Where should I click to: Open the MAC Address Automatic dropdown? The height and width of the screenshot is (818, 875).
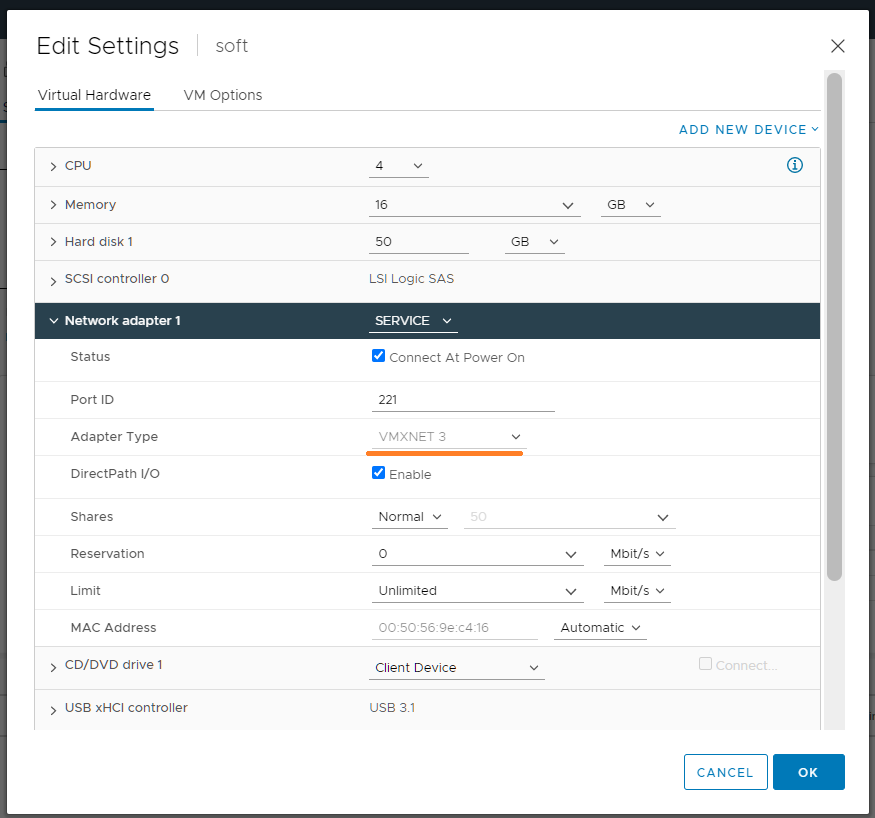coord(600,628)
